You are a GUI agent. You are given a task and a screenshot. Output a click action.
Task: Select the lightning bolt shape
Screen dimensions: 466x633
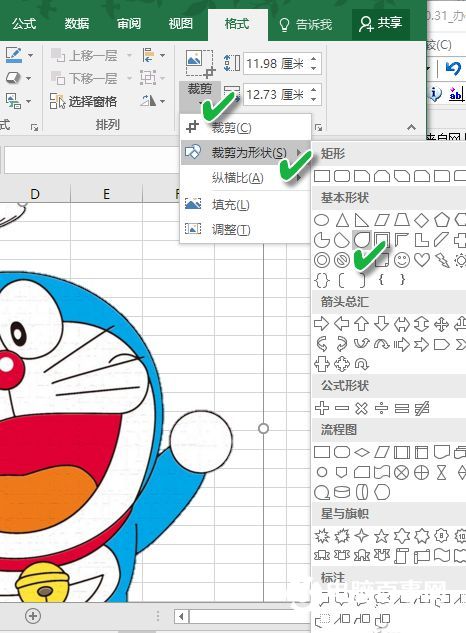tap(442, 260)
